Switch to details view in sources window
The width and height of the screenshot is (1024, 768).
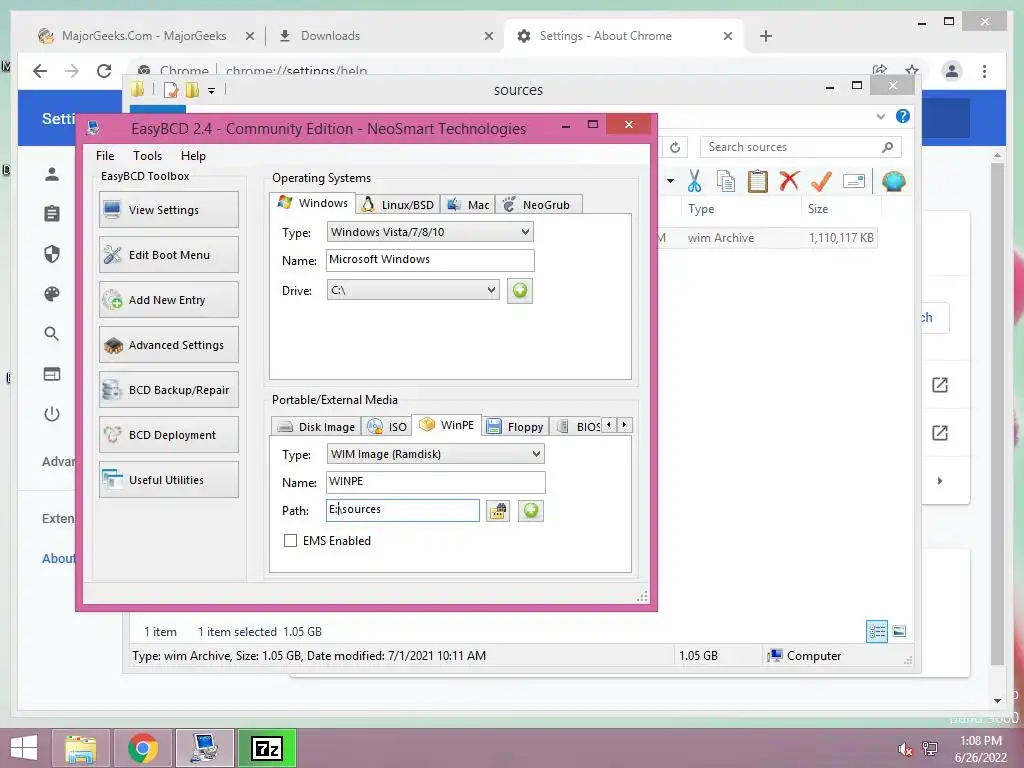pyautogui.click(x=876, y=631)
